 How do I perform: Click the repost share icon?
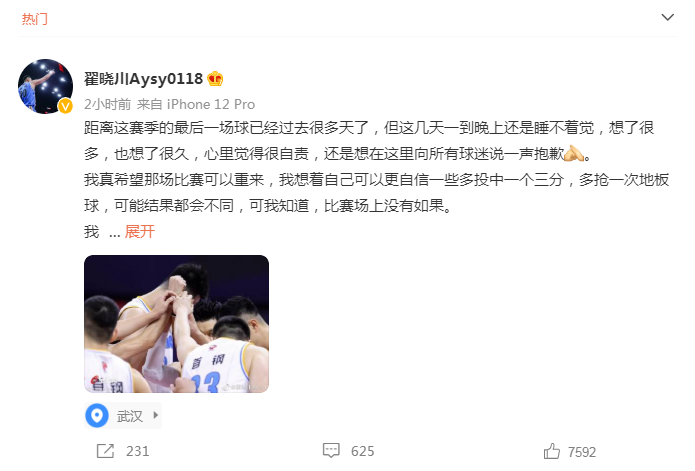click(105, 451)
